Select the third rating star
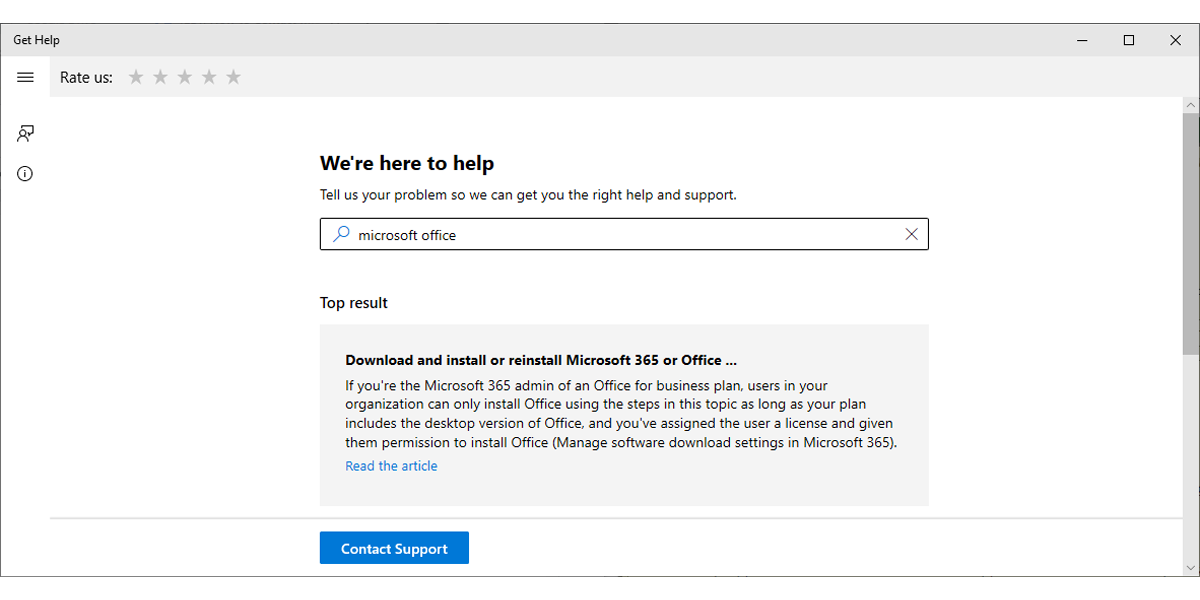1200x600 pixels. [x=185, y=77]
